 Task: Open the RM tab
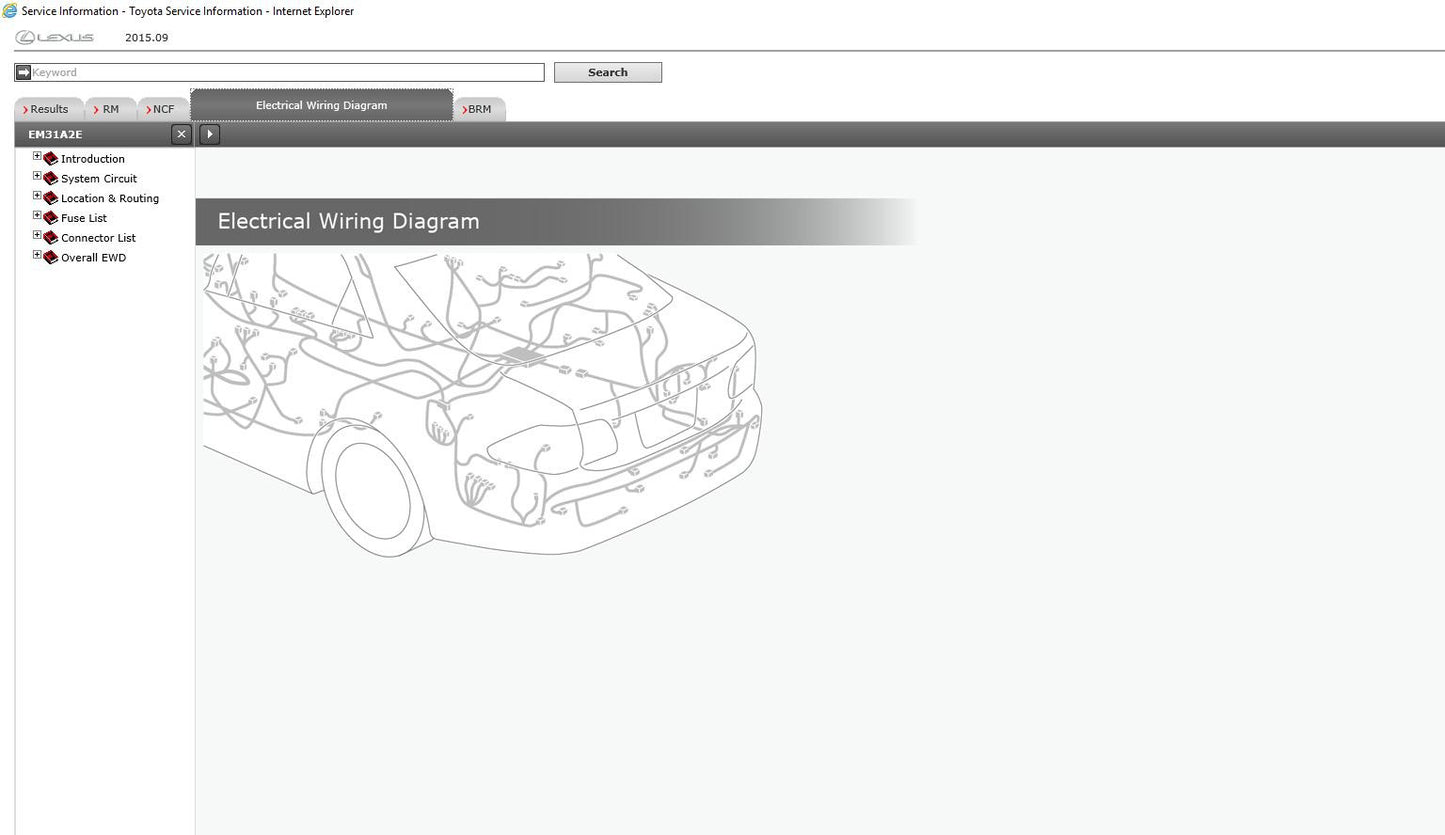(110, 109)
